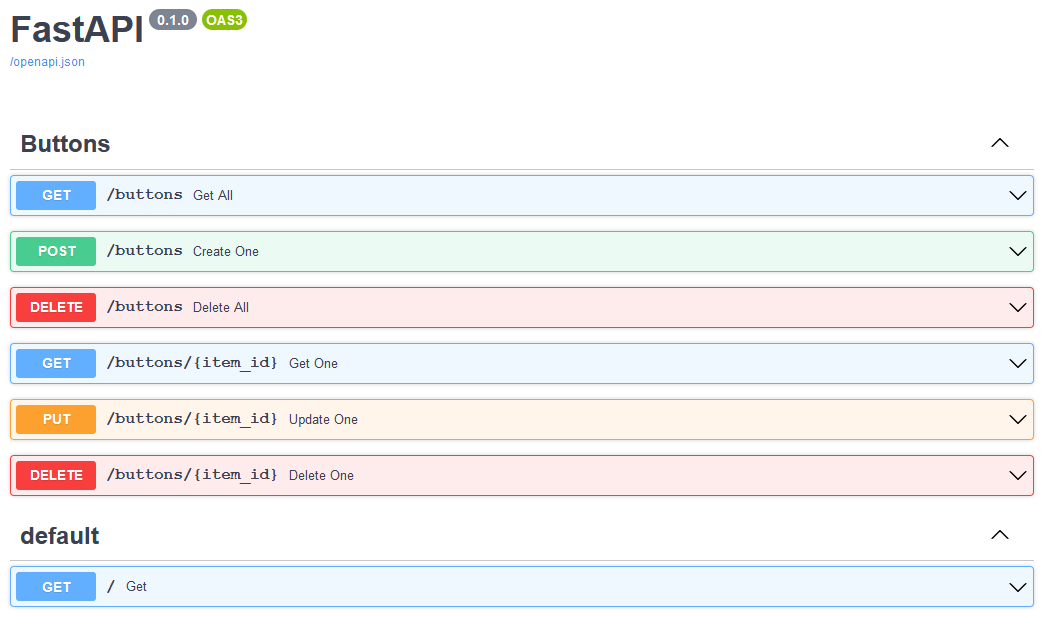Select the Buttons tag heading
1045x633 pixels.
coord(65,144)
